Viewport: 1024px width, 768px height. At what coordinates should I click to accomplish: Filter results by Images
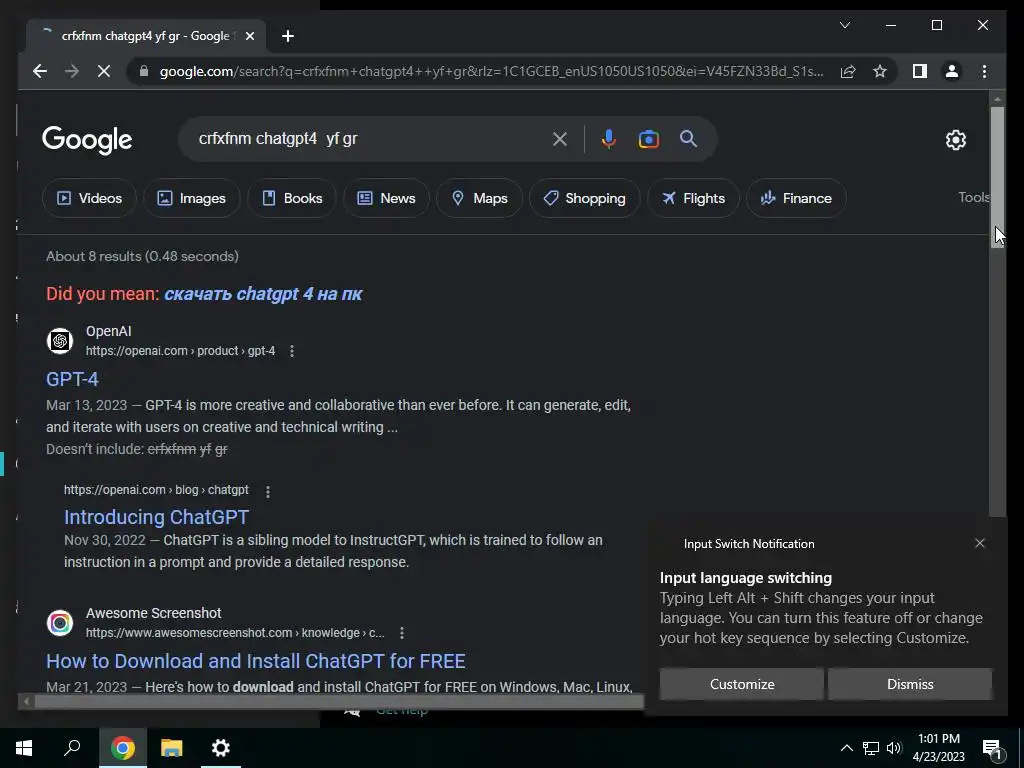click(191, 198)
